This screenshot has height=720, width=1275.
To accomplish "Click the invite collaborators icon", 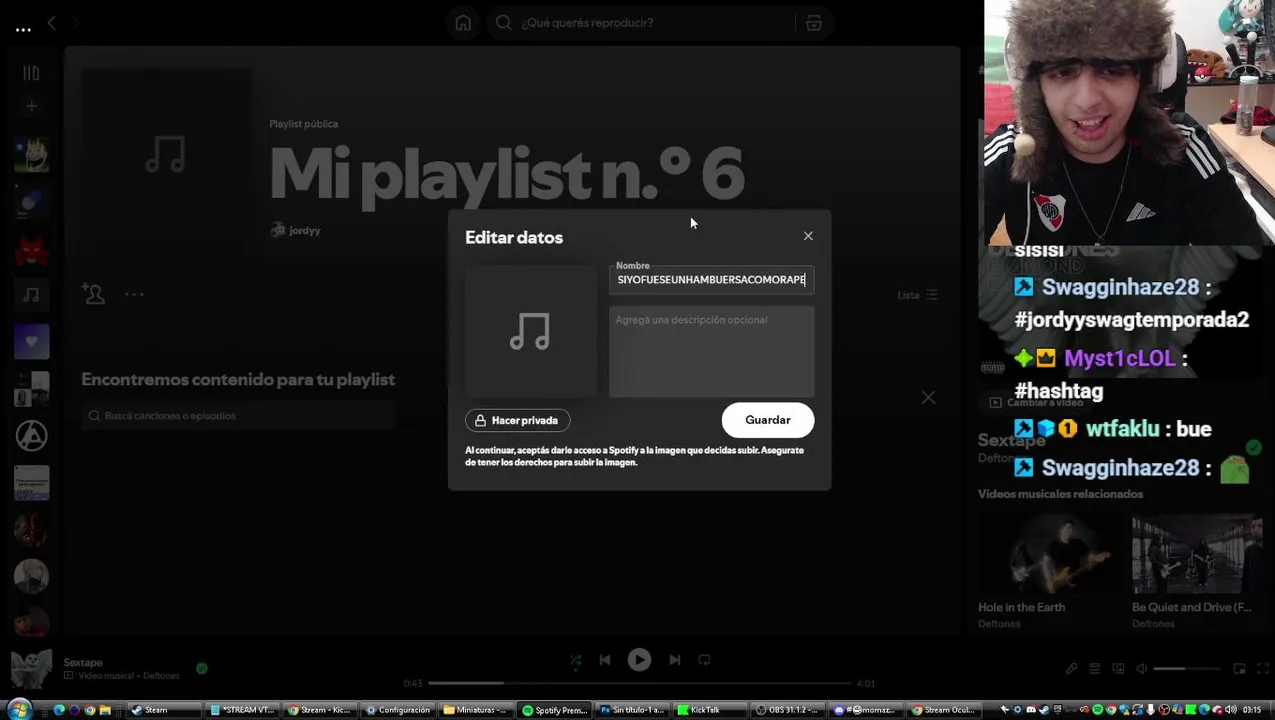I will (93, 294).
